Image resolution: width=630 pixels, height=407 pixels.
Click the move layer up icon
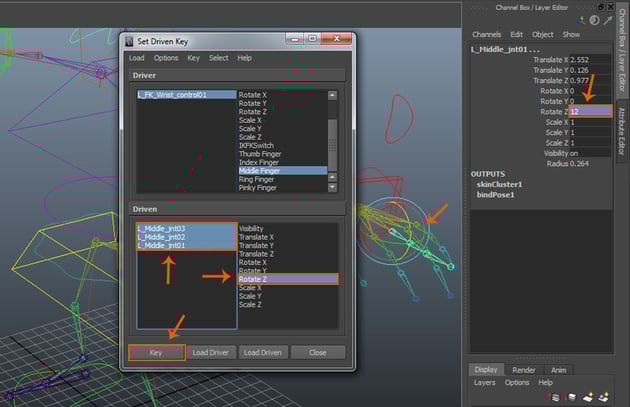pos(555,397)
